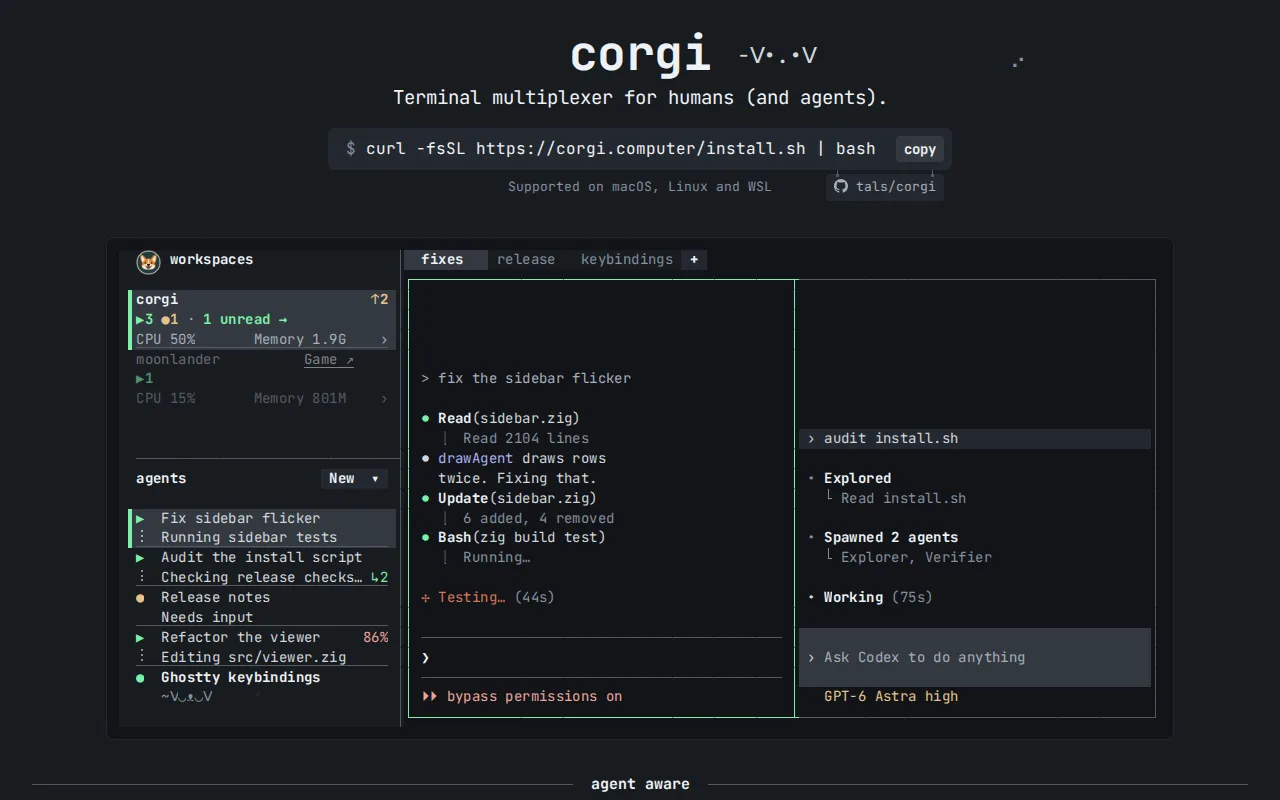The image size is (1280, 800).
Task: Click the Testing… (44s) status
Action: click(x=488, y=598)
